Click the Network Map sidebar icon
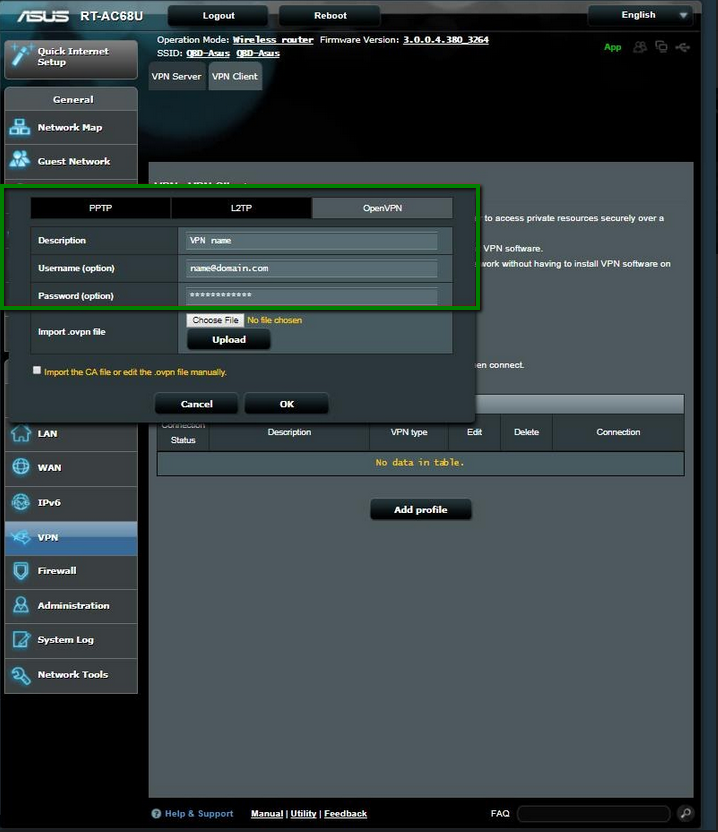Screen dimensions: 718x832 pos(20,127)
